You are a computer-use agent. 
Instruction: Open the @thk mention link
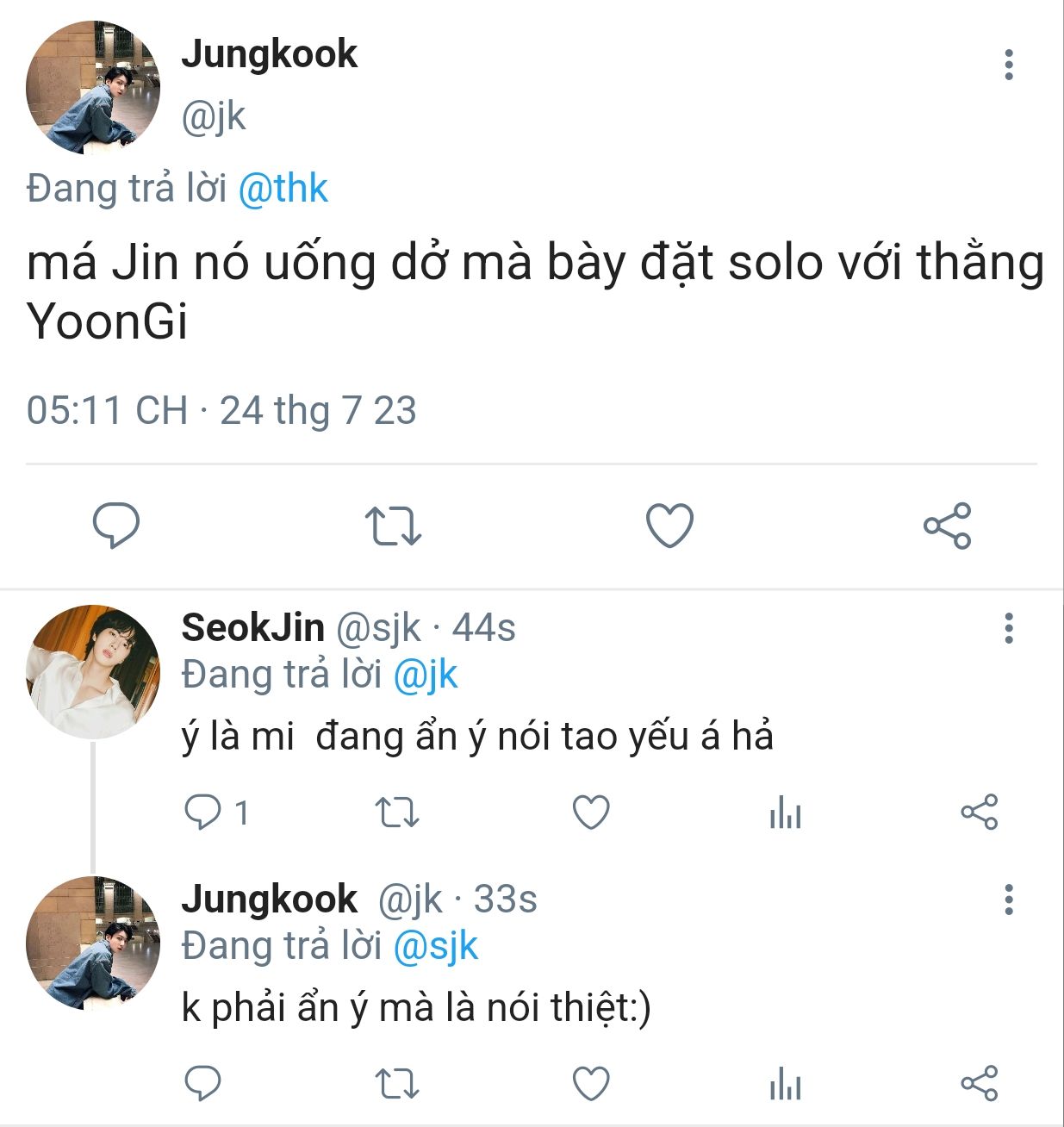point(283,189)
